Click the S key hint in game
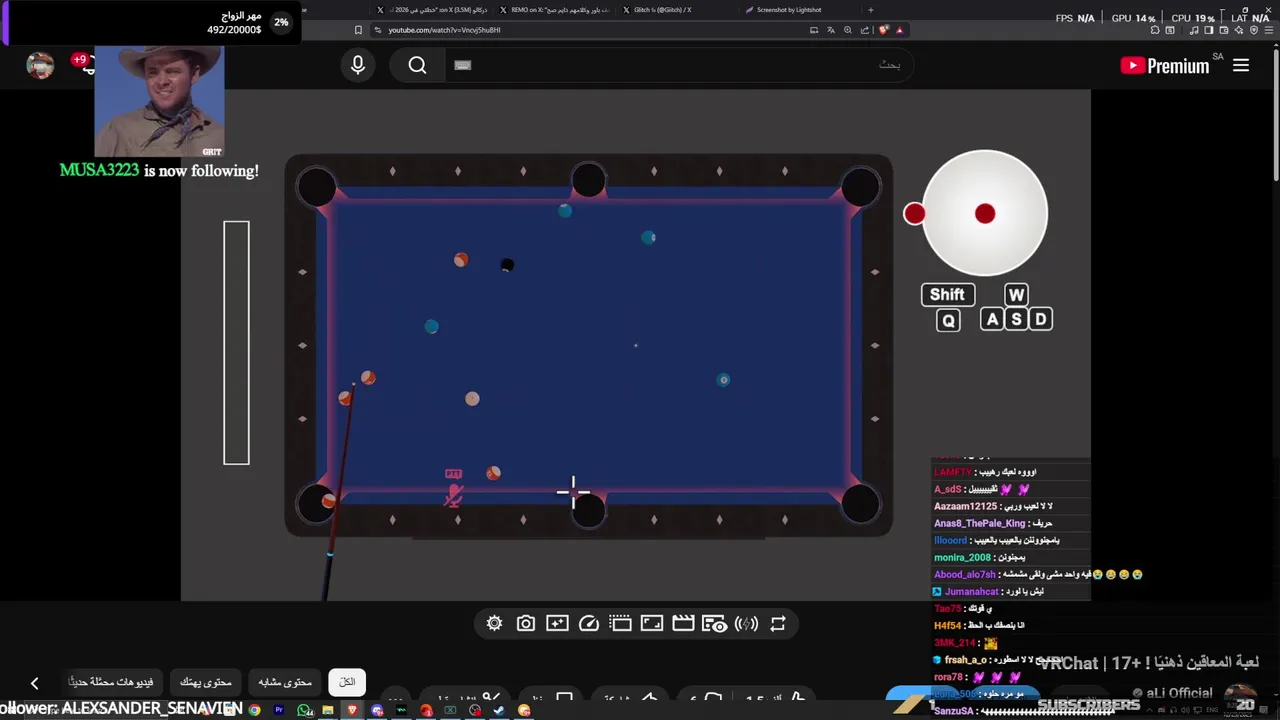Viewport: 1280px width, 720px height. click(1016, 319)
